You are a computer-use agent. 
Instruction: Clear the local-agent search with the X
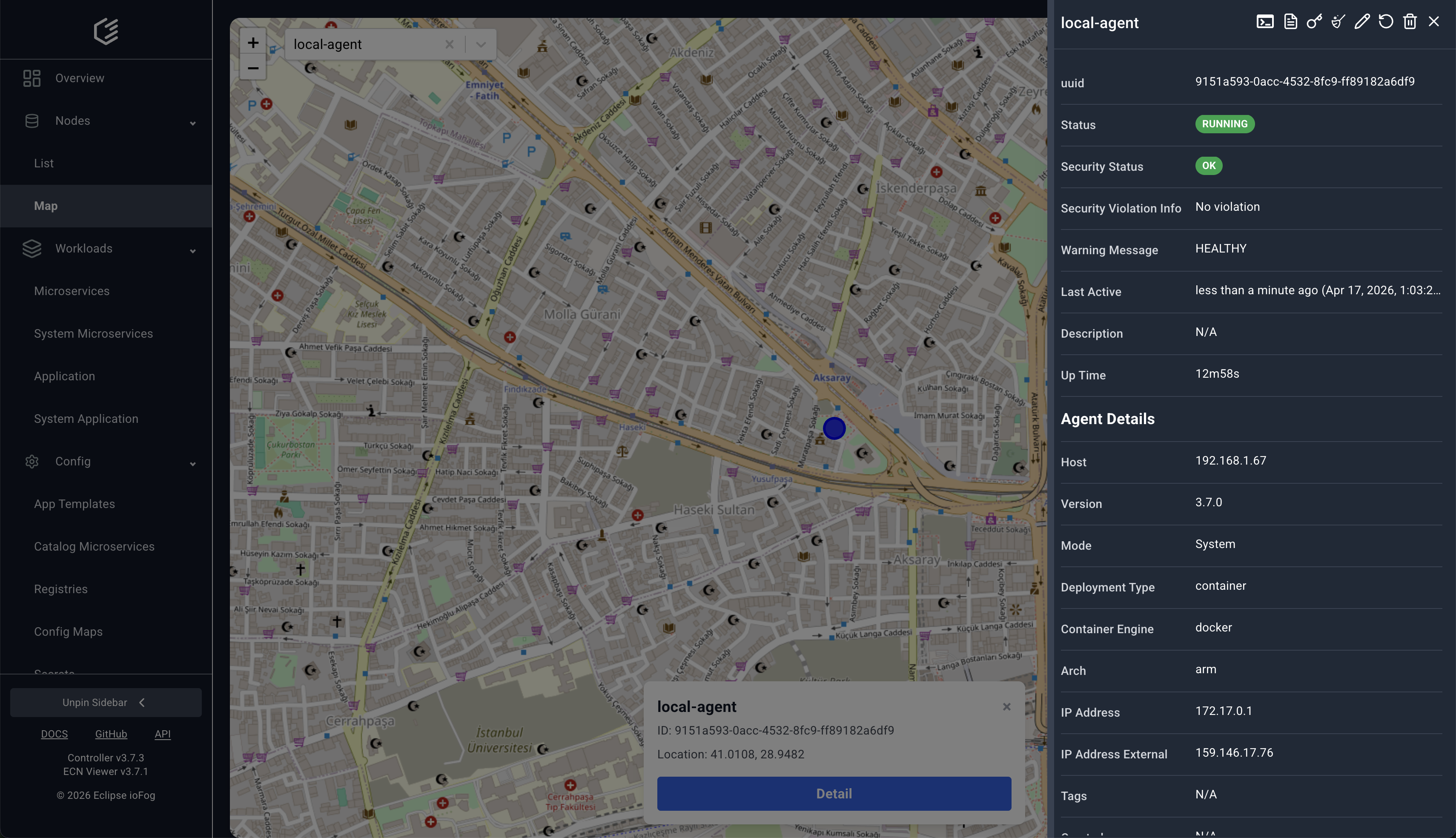coord(450,44)
